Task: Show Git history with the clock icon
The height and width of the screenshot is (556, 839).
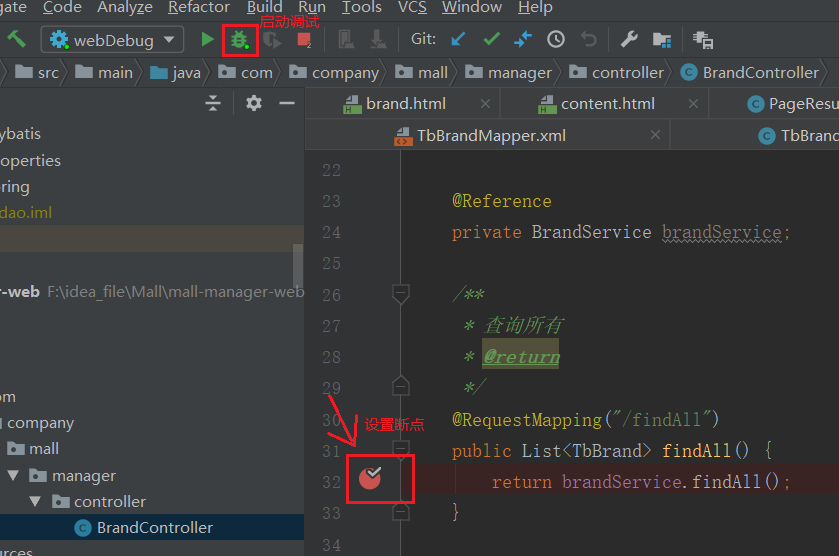Action: click(x=555, y=39)
